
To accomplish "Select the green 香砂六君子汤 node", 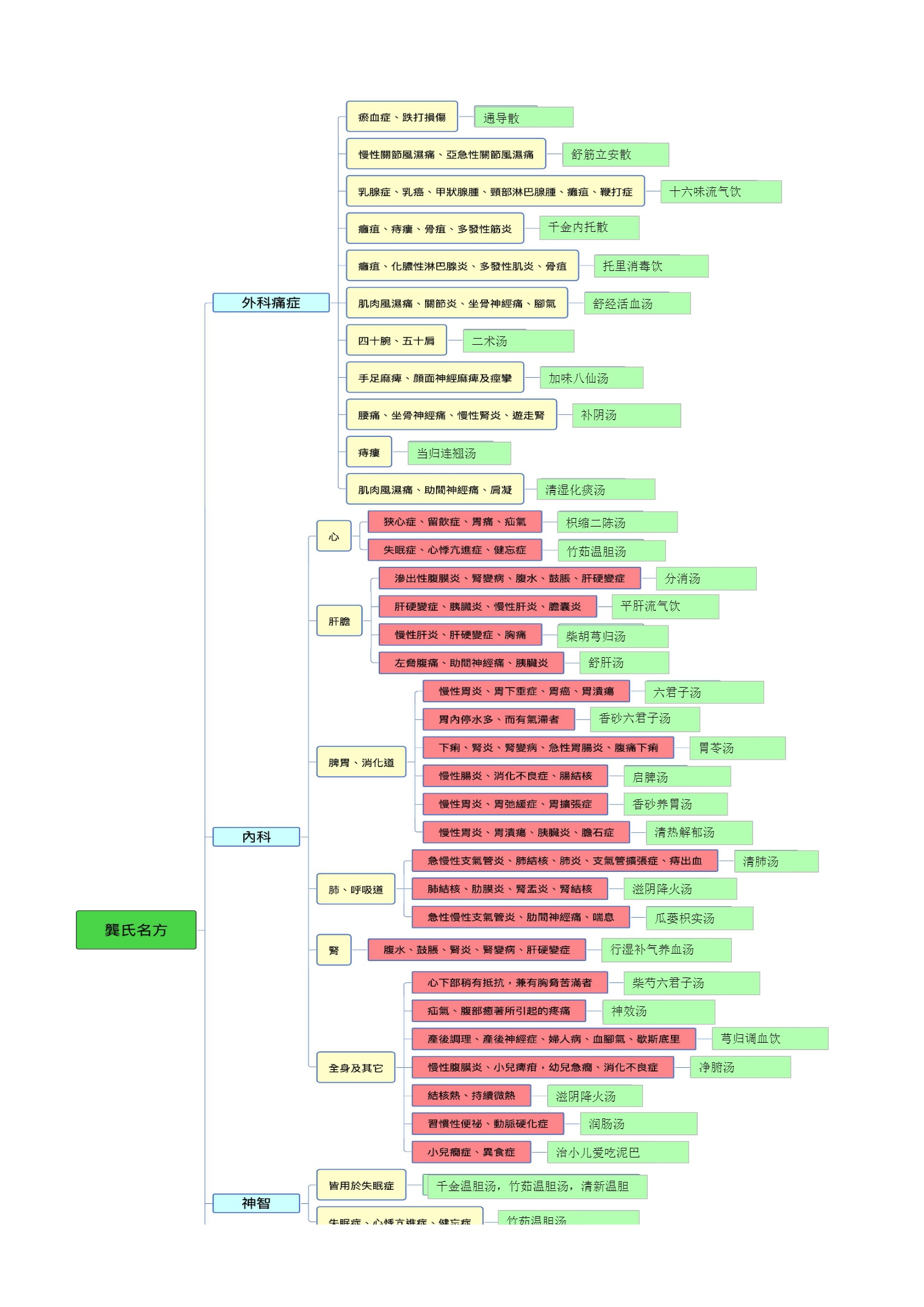I will 645,719.
